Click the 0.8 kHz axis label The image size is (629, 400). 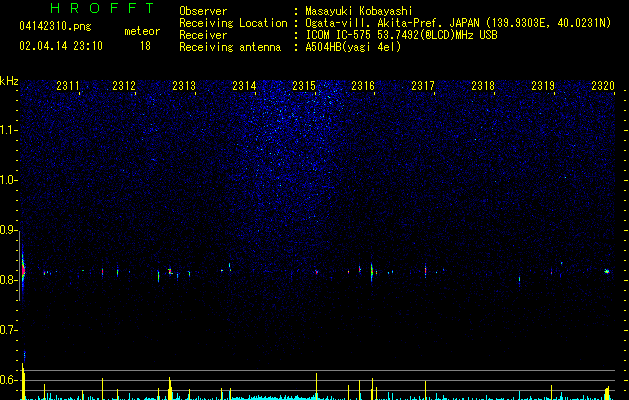[x=9, y=280]
